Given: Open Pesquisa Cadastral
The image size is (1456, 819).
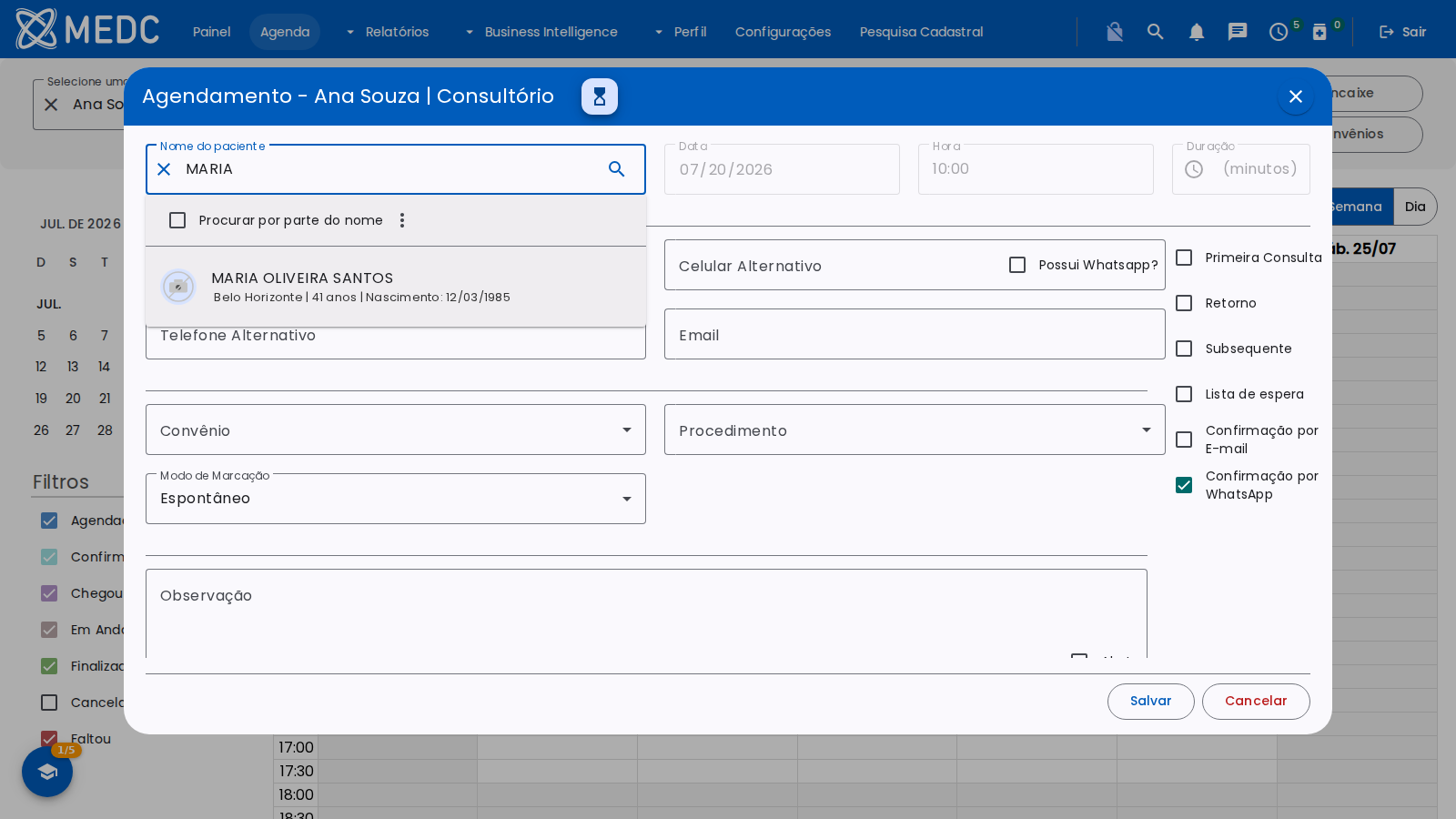Looking at the screenshot, I should click(921, 32).
